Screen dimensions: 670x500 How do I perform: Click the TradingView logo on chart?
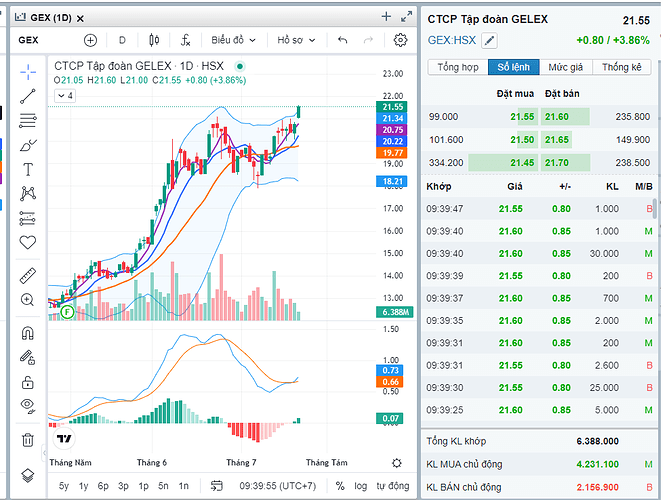pos(64,438)
